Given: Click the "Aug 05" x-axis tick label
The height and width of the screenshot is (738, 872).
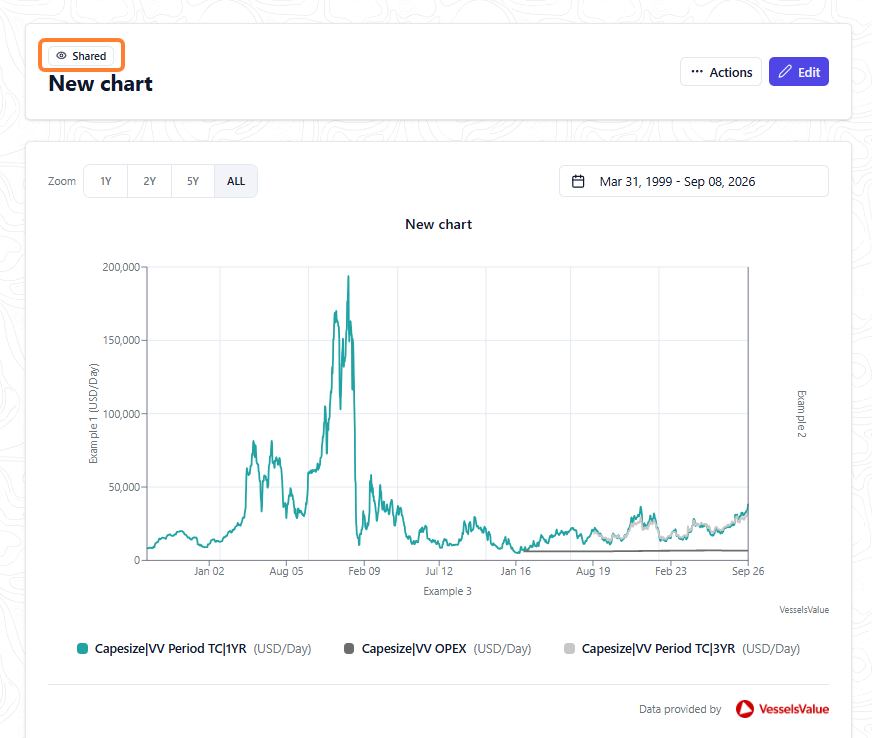Looking at the screenshot, I should (x=286, y=571).
